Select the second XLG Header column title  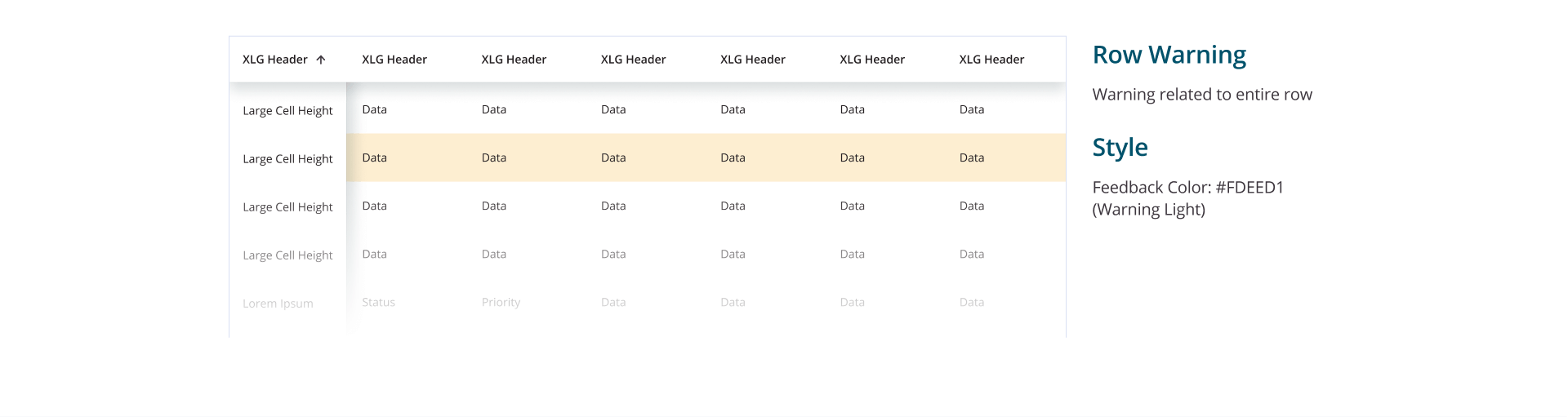(394, 60)
